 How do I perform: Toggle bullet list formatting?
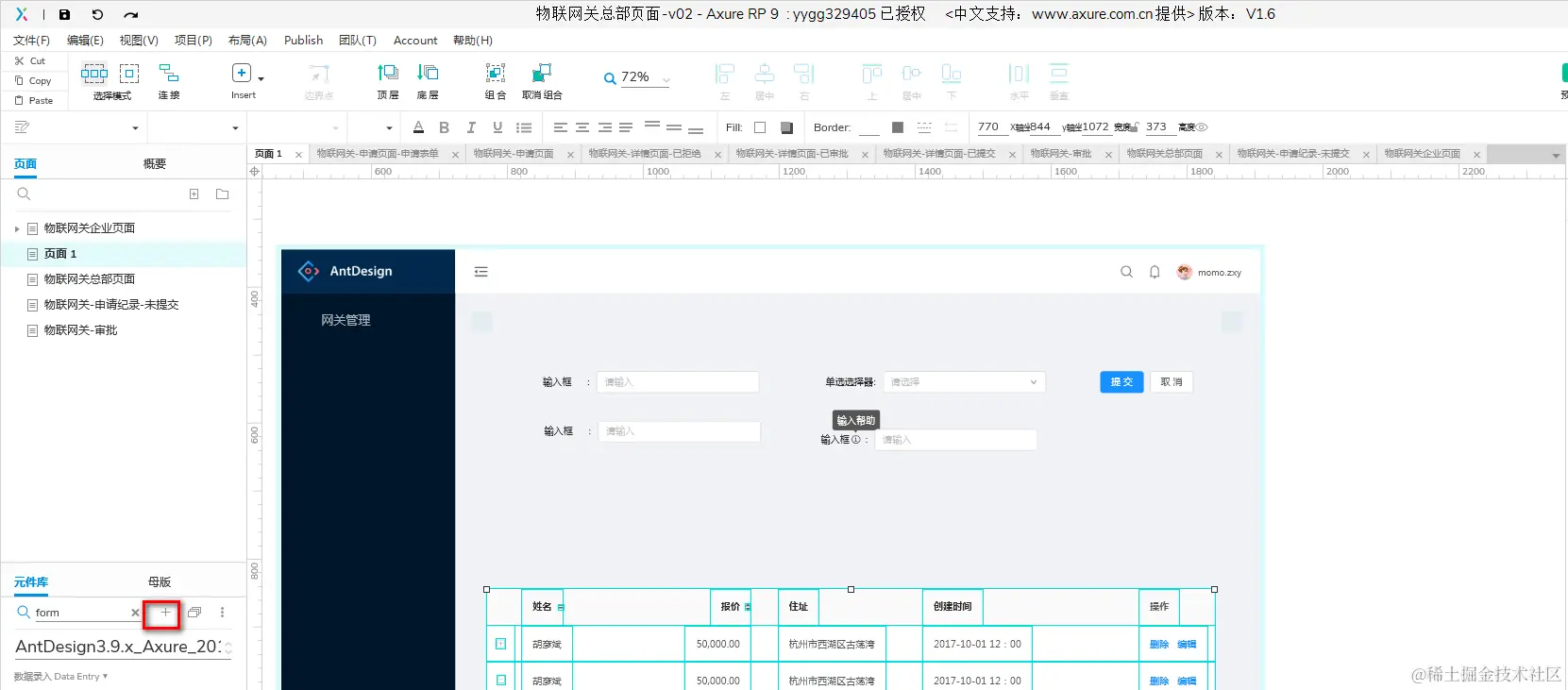(524, 127)
